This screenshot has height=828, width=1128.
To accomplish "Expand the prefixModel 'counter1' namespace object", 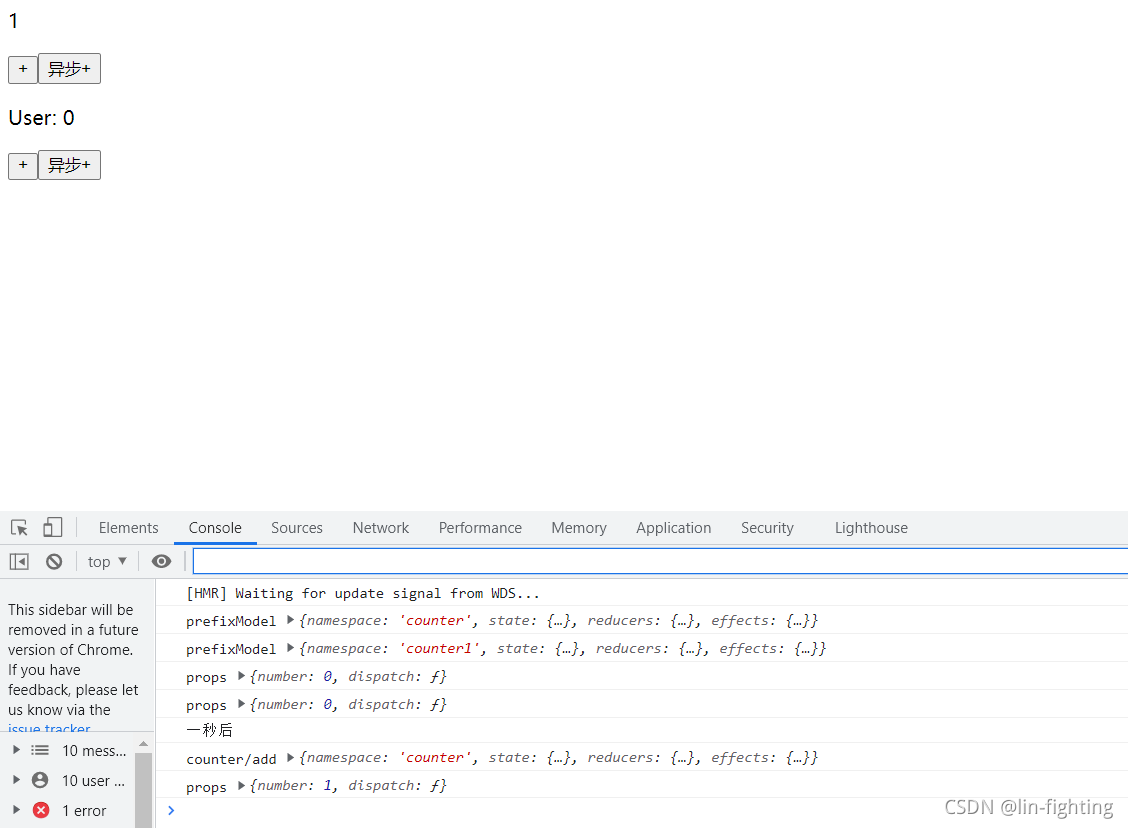I will click(x=290, y=648).
